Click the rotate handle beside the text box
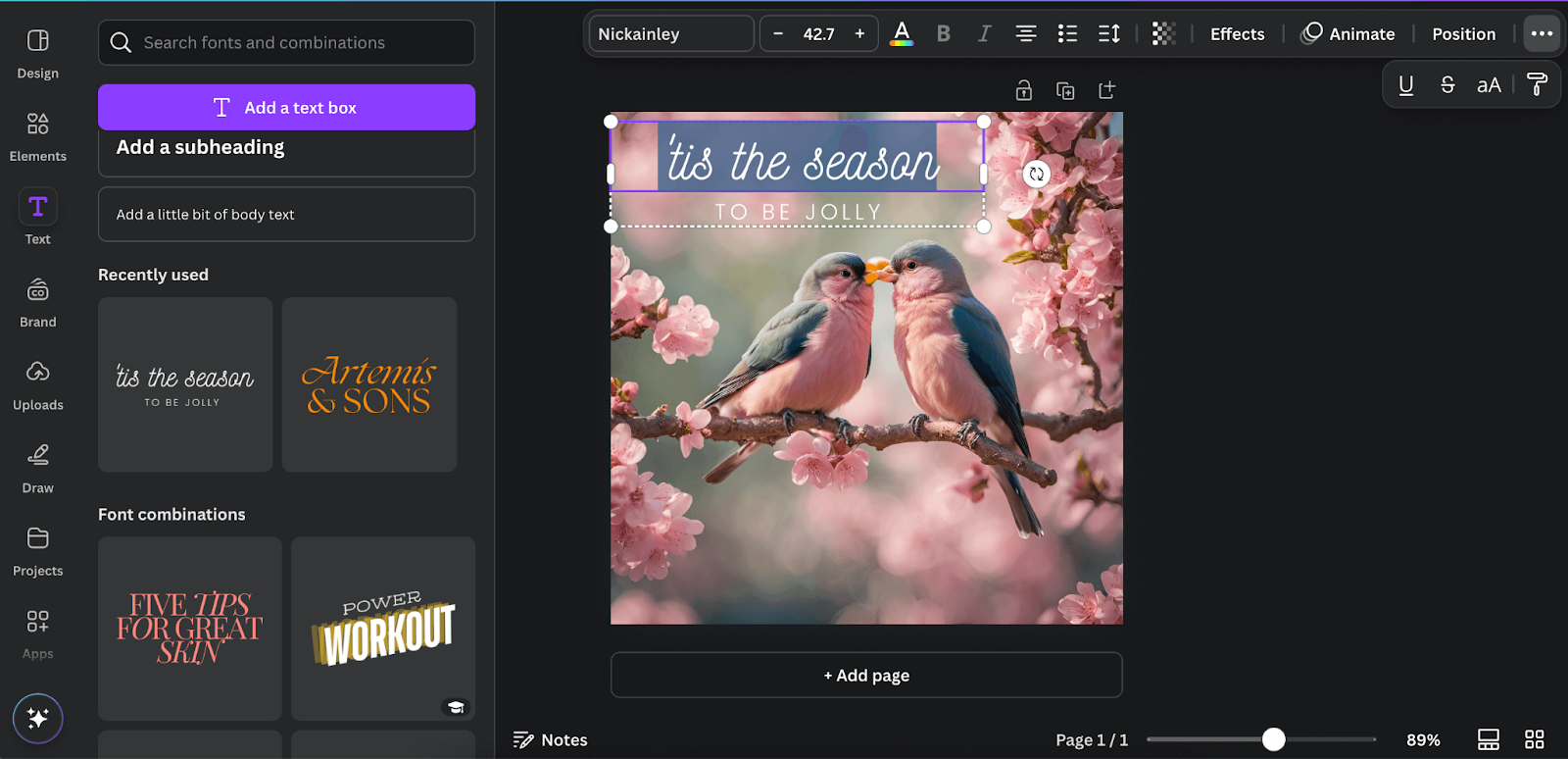 pos(1036,175)
